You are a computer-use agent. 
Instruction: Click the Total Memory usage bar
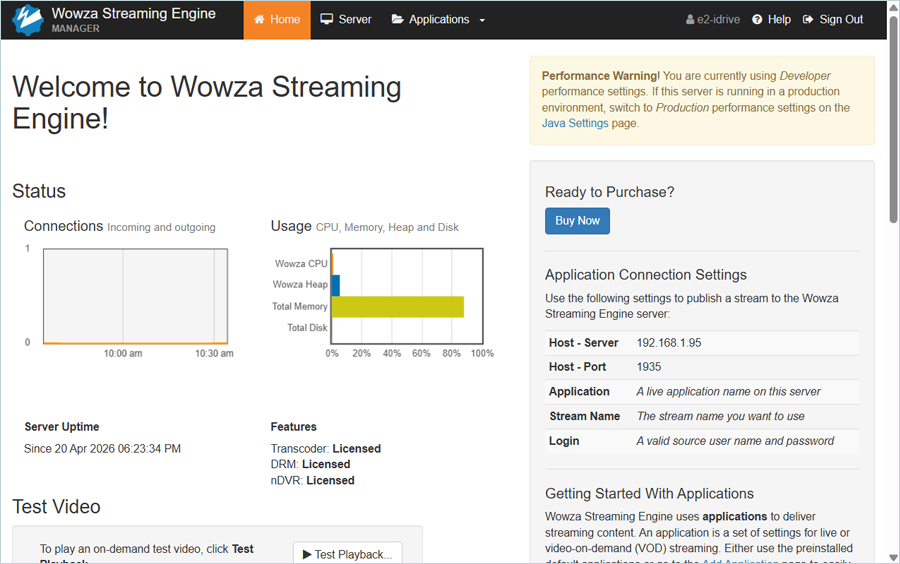point(398,306)
